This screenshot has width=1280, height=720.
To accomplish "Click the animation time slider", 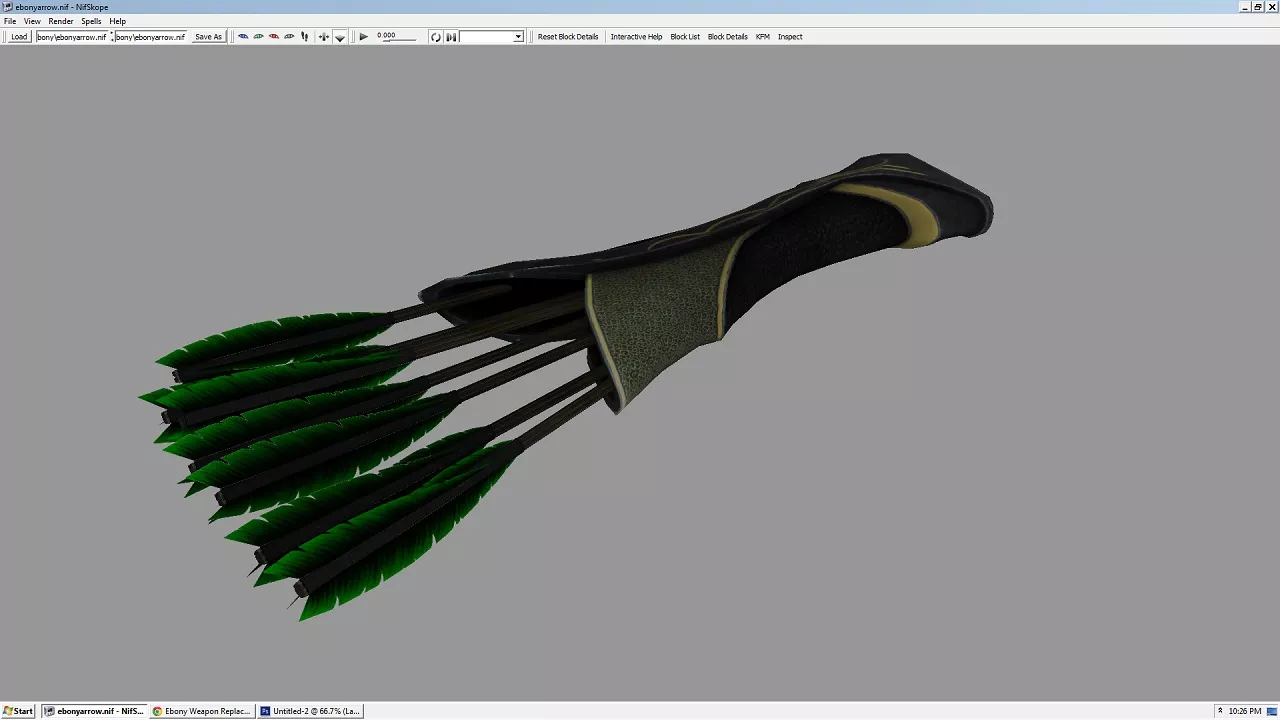I will [399, 40].
